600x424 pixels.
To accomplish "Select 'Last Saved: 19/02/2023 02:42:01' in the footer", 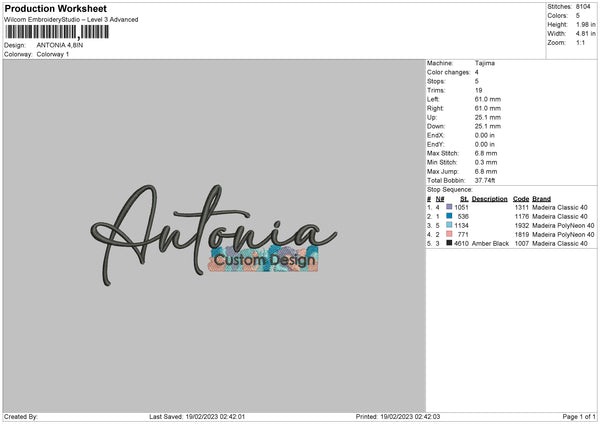I will 197,417.
